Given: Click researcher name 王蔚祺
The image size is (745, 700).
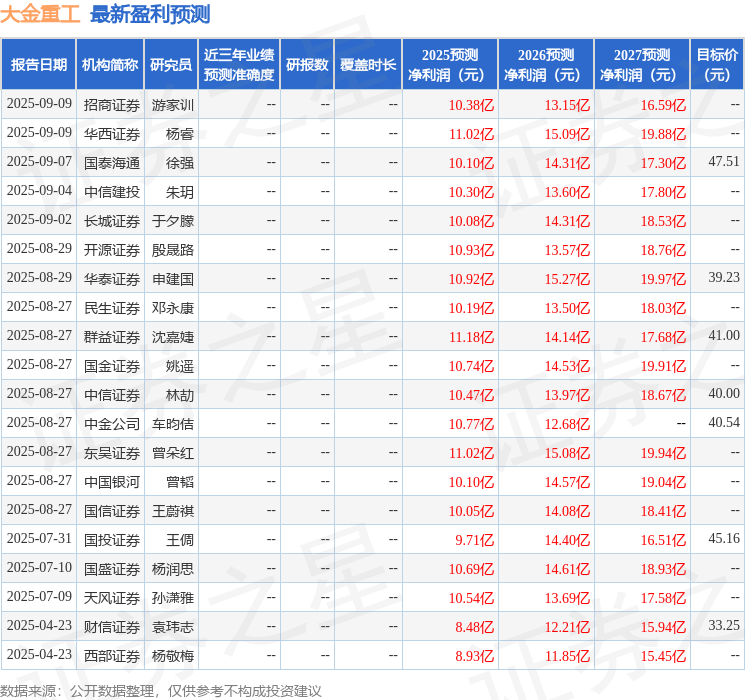Looking at the screenshot, I should pyautogui.click(x=173, y=511).
